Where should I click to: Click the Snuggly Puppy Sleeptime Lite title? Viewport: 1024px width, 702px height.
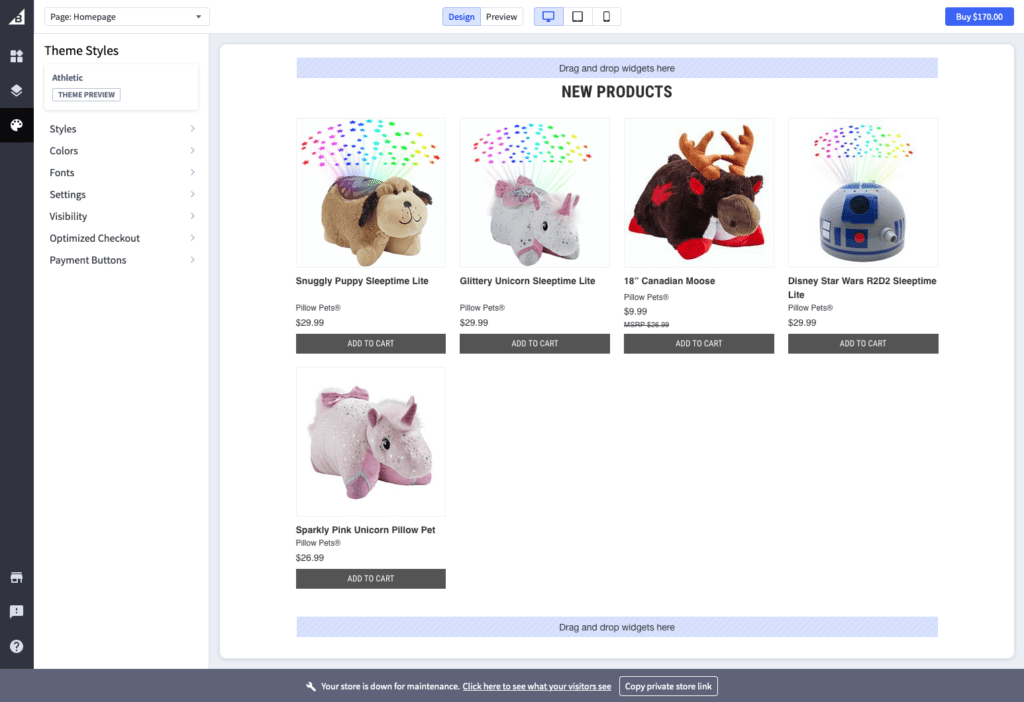point(362,281)
